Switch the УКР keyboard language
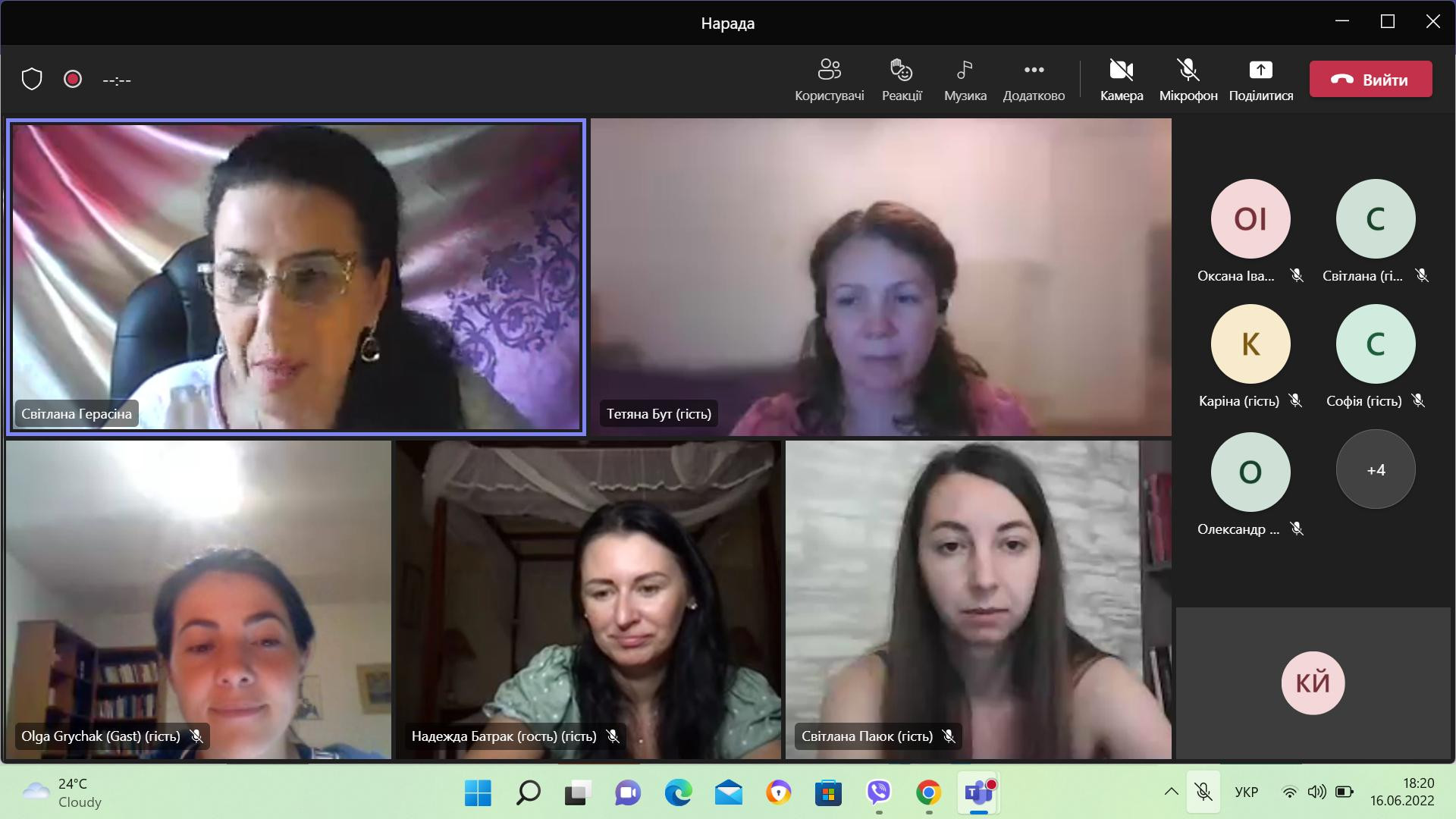Image resolution: width=1456 pixels, height=819 pixels. coord(1246,792)
